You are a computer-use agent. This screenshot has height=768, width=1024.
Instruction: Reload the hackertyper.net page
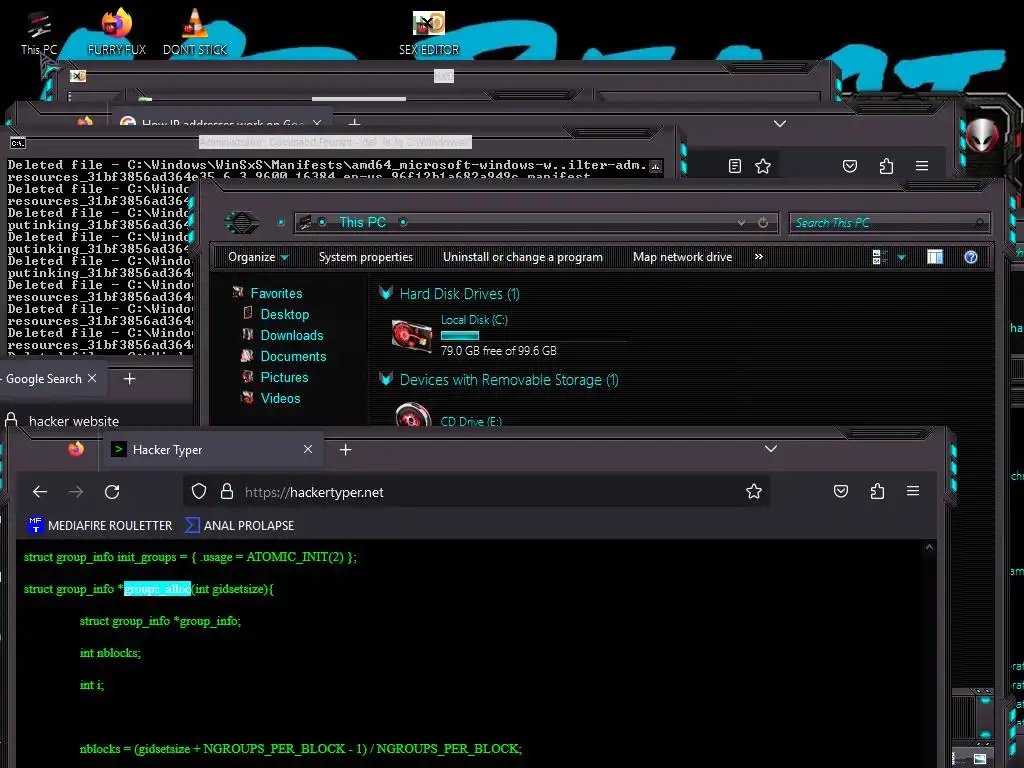(112, 492)
